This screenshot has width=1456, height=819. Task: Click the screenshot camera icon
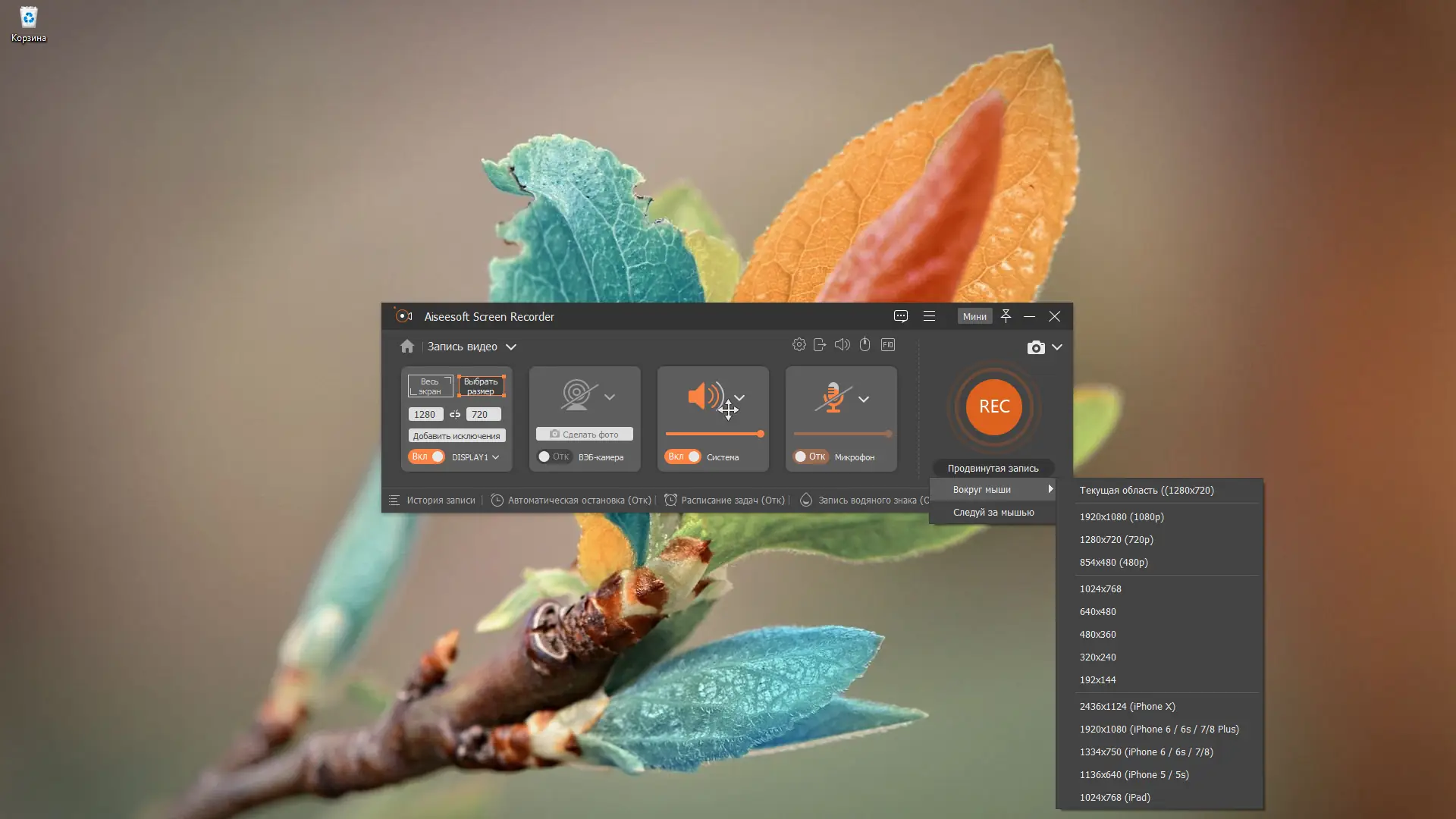1036,347
